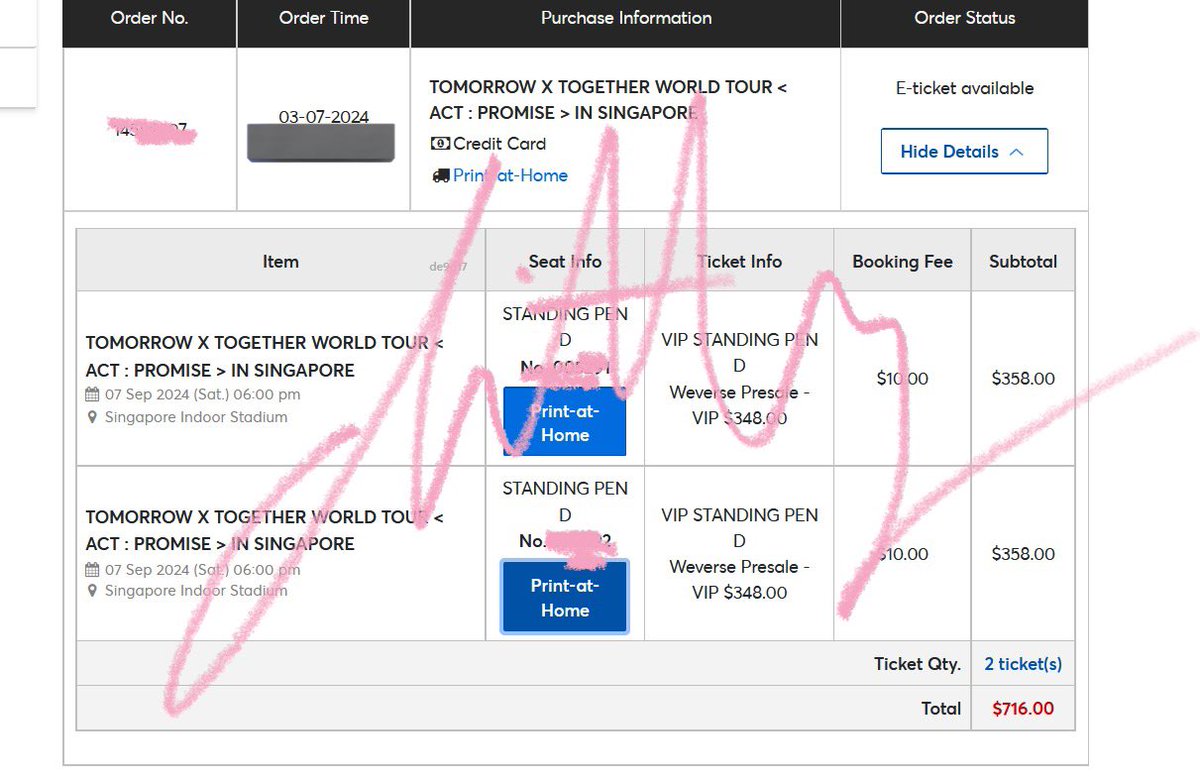Click second ticket's 07 Sep 2024 date
Screen dimensions: 1200x781
click(x=202, y=570)
